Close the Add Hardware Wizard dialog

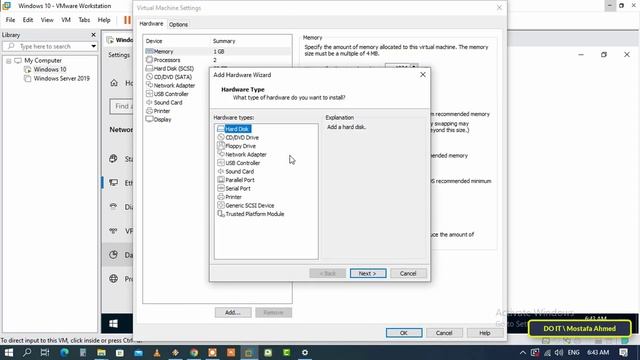click(423, 75)
